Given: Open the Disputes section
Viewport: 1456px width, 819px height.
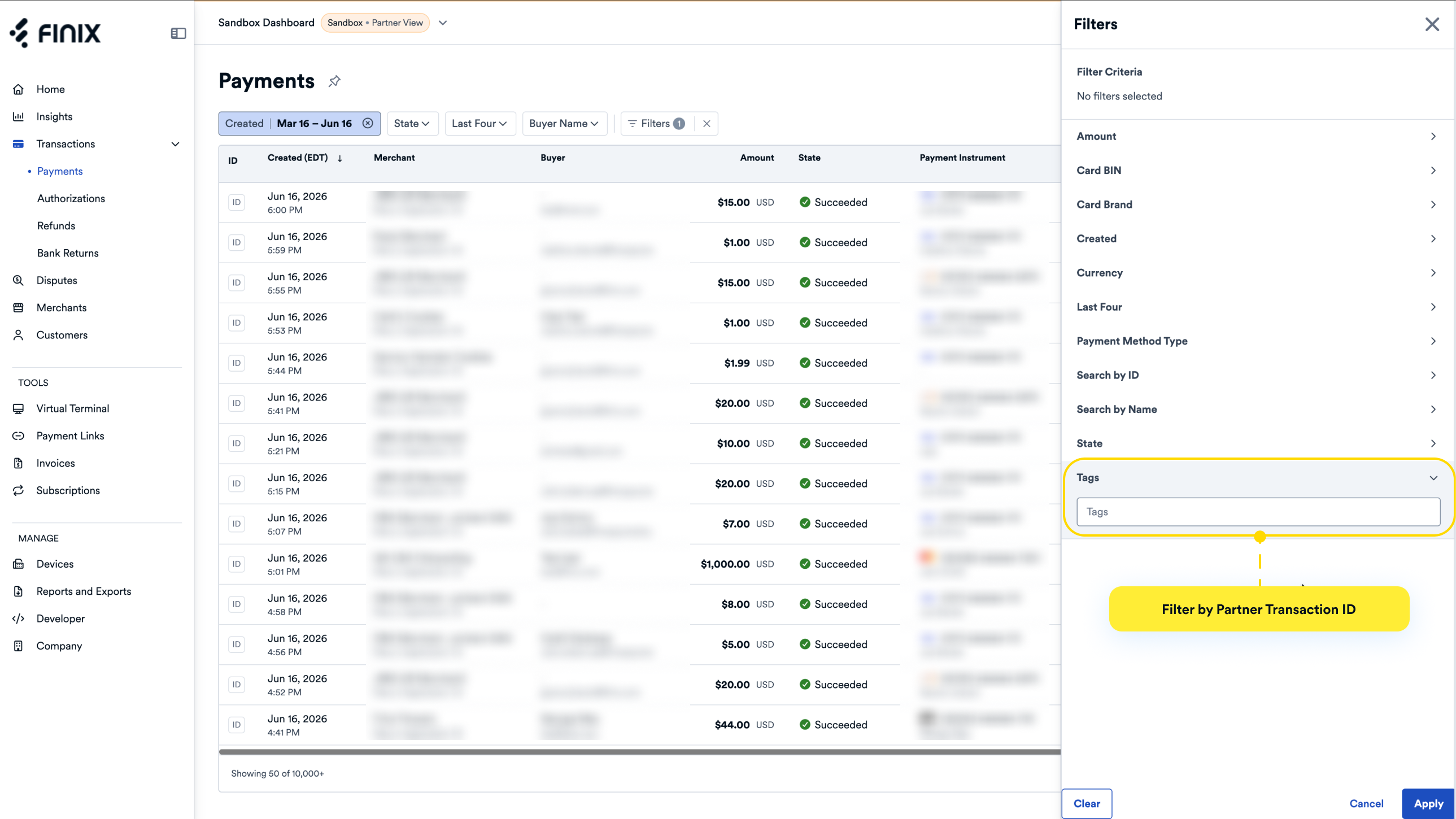Looking at the screenshot, I should click(x=56, y=280).
